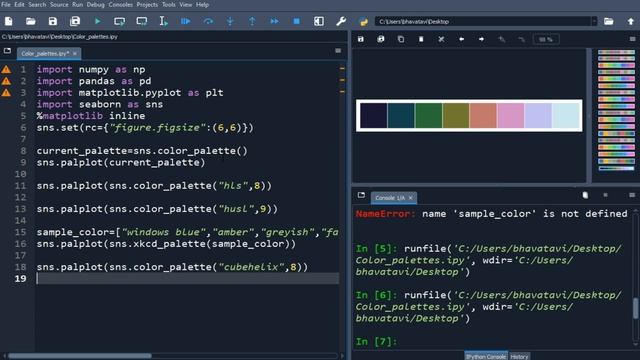Viewport: 640px width, 360px height.
Task: Start debugging the file
Action: (x=186, y=21)
